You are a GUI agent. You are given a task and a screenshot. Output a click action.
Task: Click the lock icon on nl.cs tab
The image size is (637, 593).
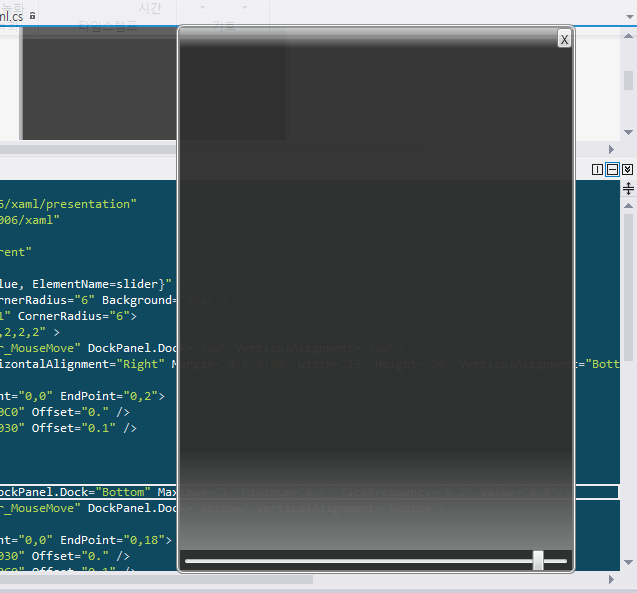pos(32,16)
